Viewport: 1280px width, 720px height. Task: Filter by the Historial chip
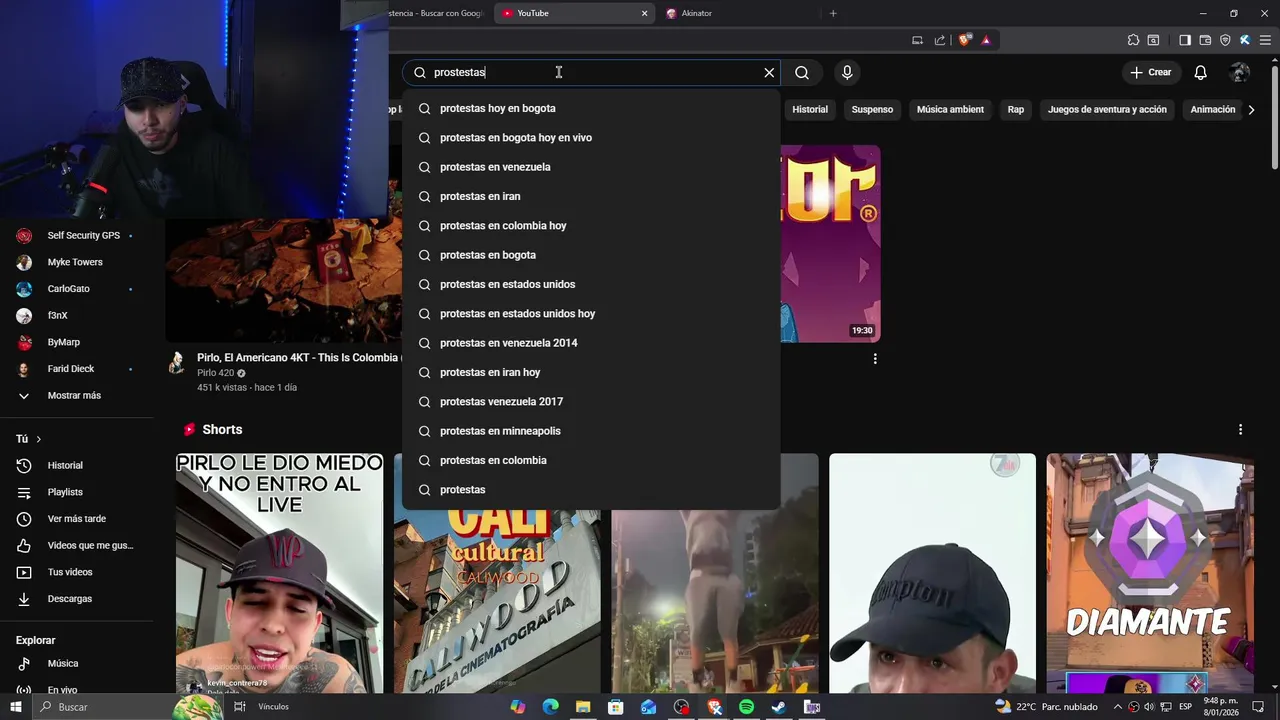[x=810, y=109]
